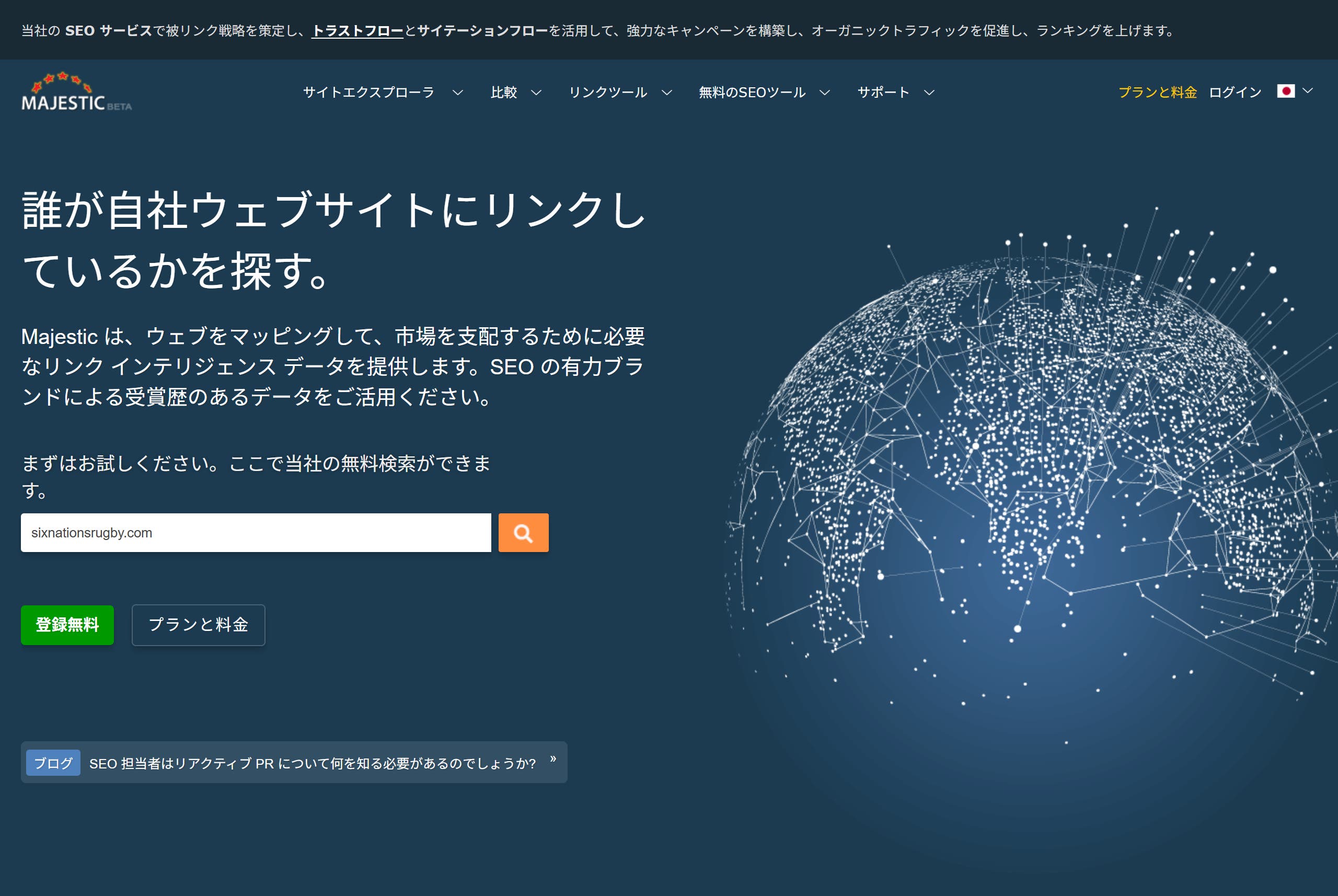Open the SEO 担当者 blog article link
This screenshot has width=1338, height=896.
[x=313, y=763]
